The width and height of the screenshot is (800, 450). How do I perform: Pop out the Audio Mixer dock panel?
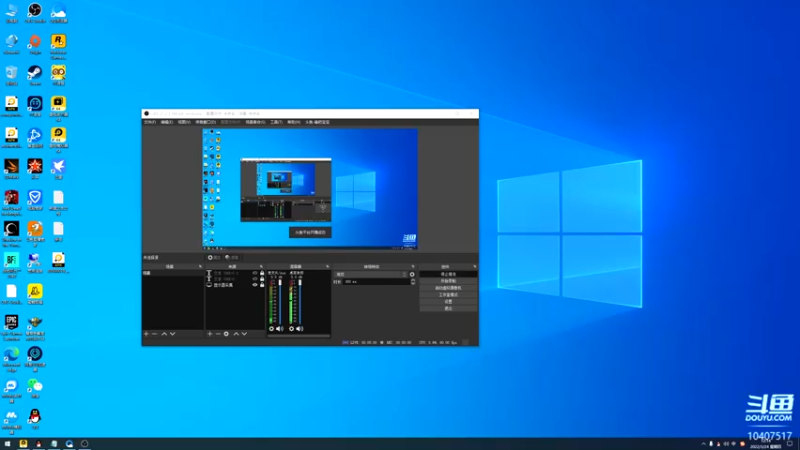click(x=327, y=266)
